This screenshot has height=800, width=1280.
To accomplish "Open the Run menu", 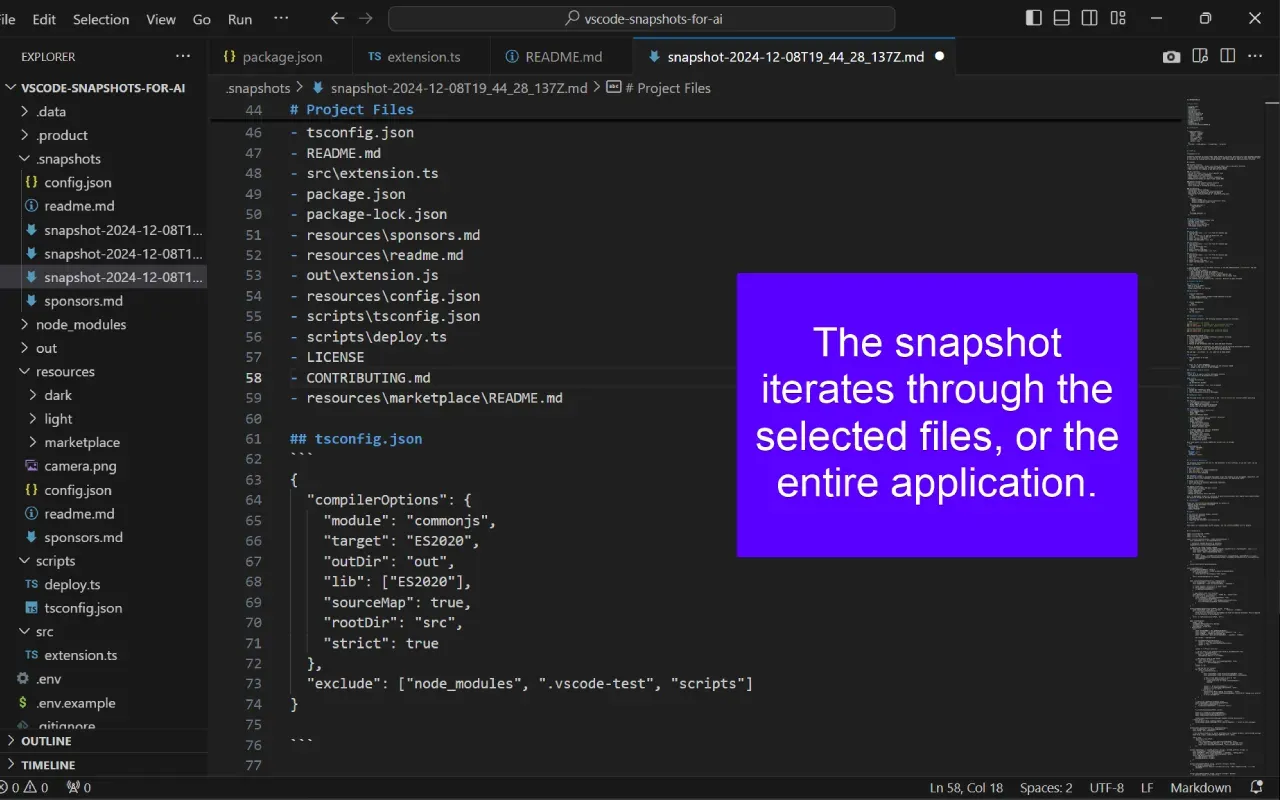I will coord(240,19).
